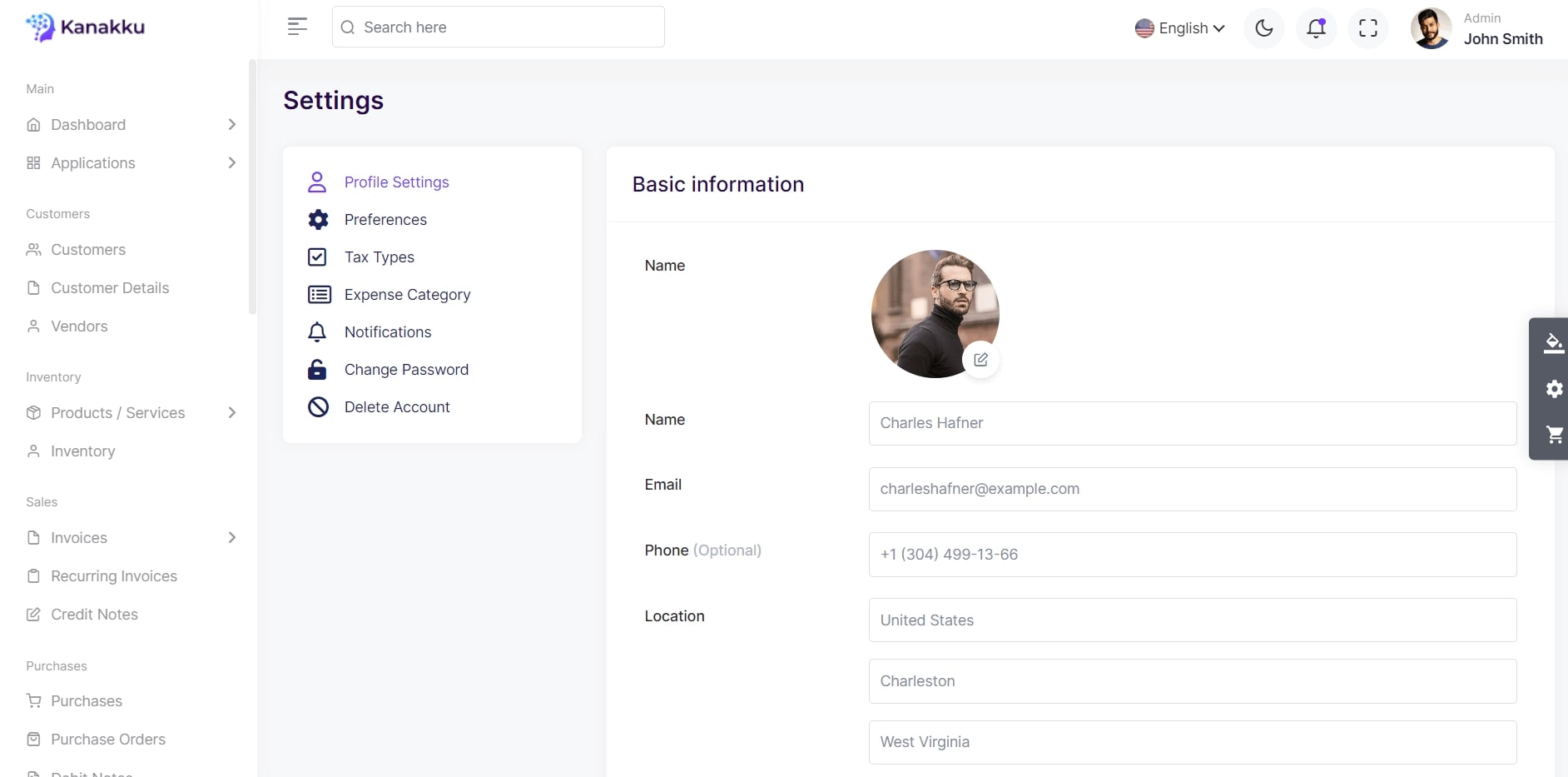Expand the Invoices sidebar submenu

pos(131,538)
